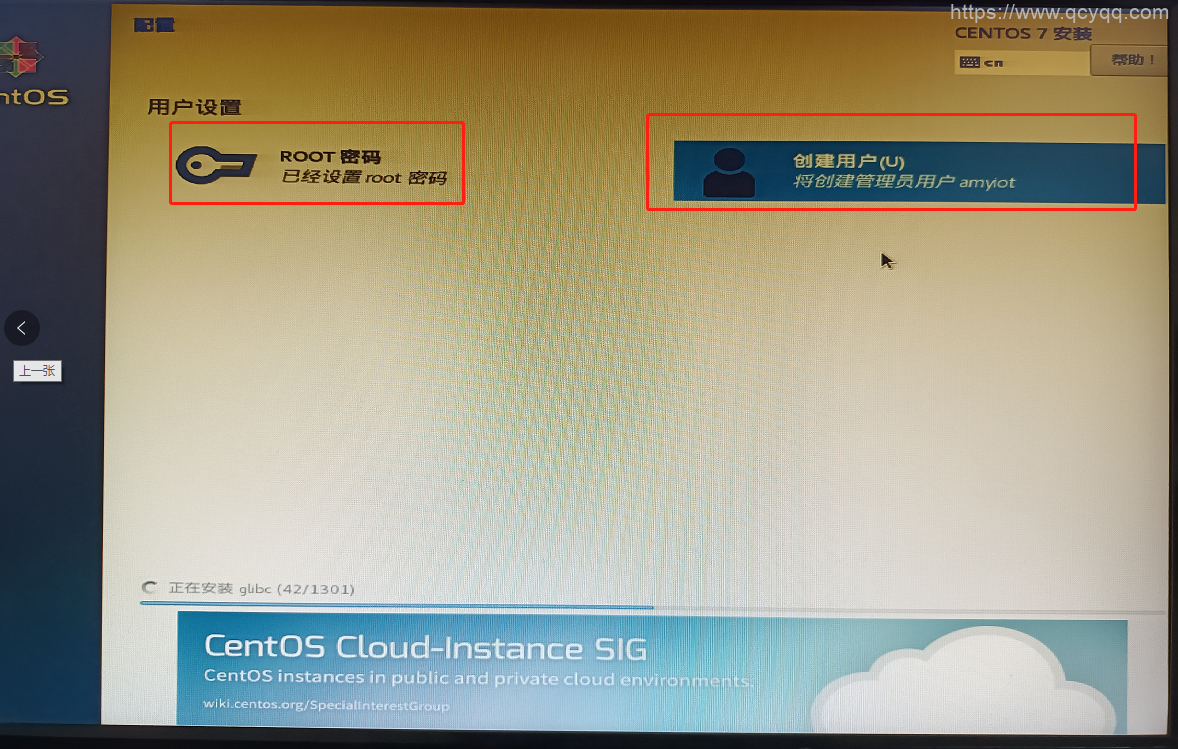Click the CentOS logo emblem

pyautogui.click(x=24, y=58)
